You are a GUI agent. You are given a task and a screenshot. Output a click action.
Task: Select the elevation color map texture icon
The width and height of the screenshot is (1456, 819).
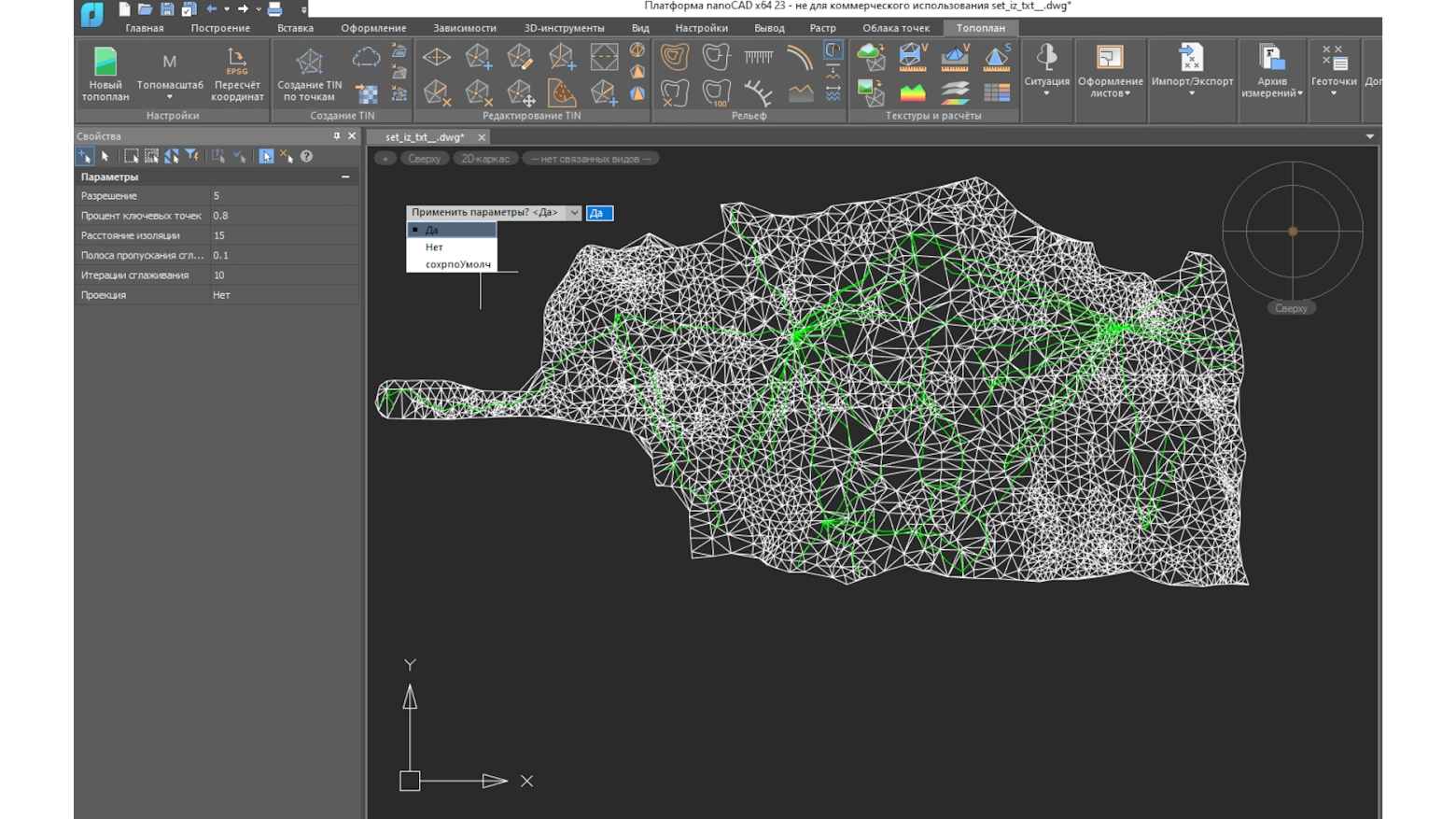pos(912,92)
